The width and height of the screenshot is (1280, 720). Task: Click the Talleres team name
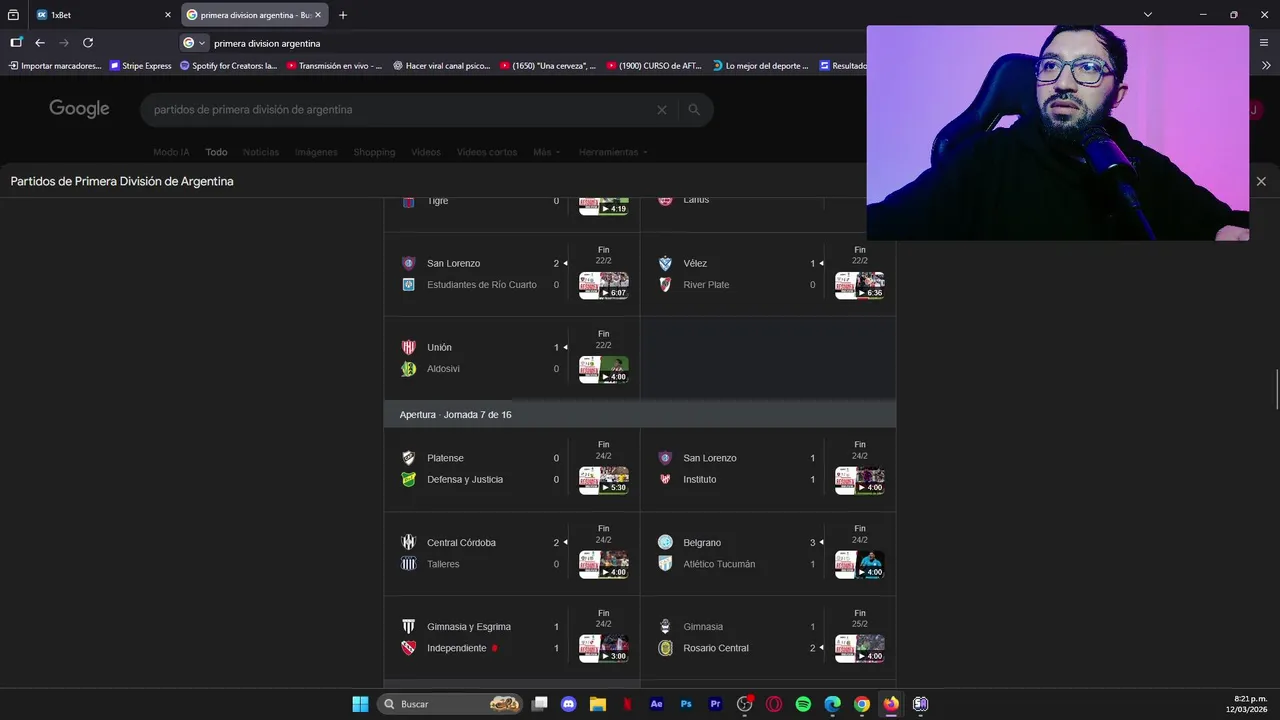[x=443, y=564]
